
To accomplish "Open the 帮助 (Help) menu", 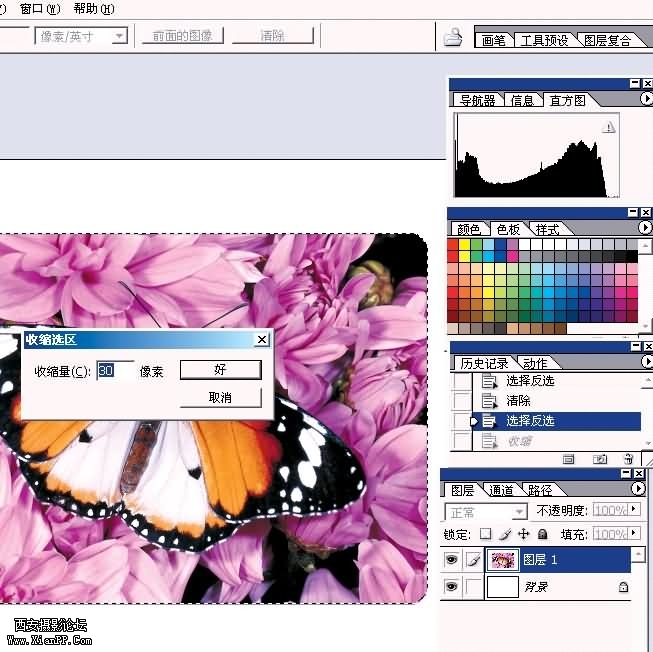I will tap(93, 8).
